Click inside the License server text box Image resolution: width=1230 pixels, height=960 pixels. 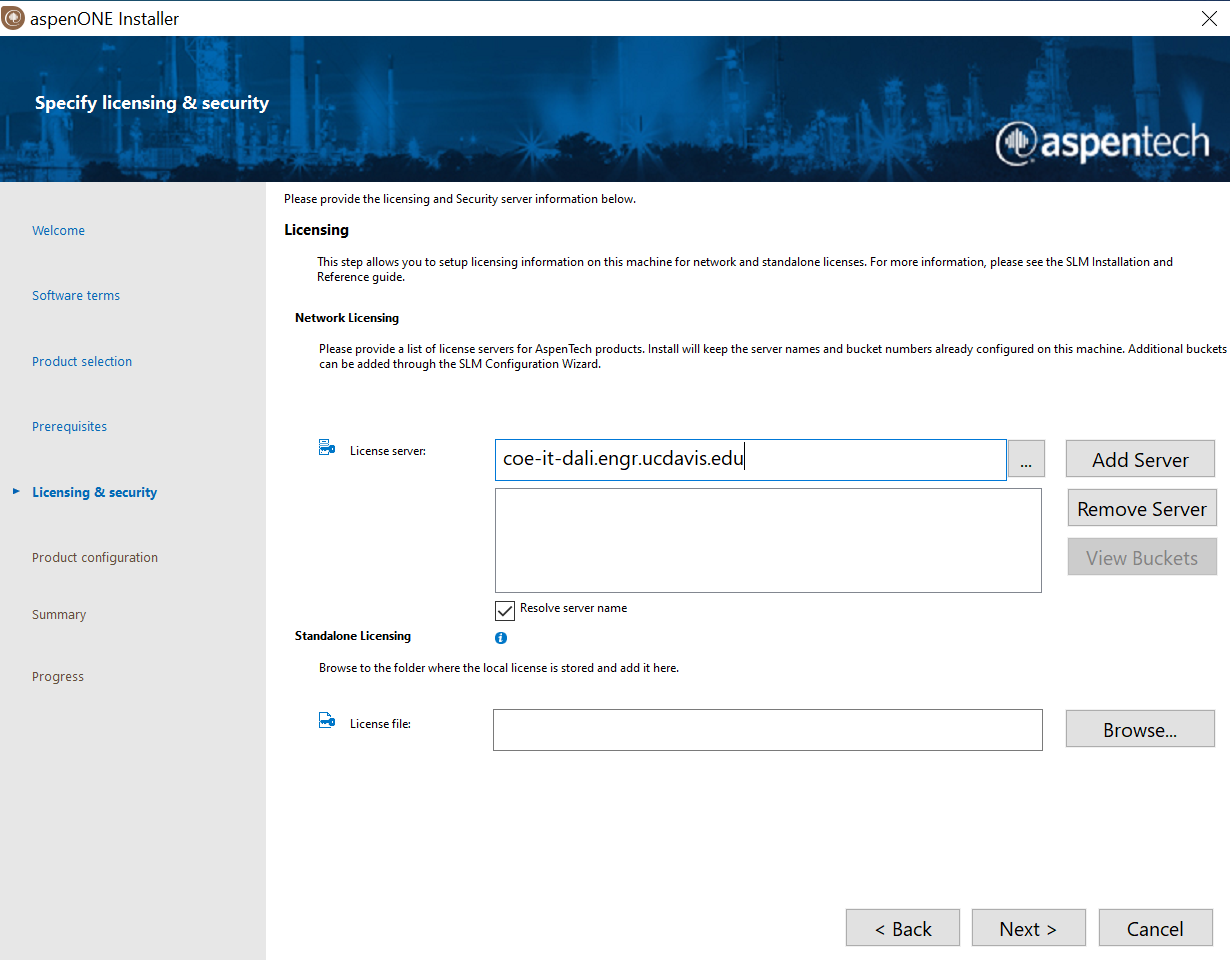click(750, 459)
